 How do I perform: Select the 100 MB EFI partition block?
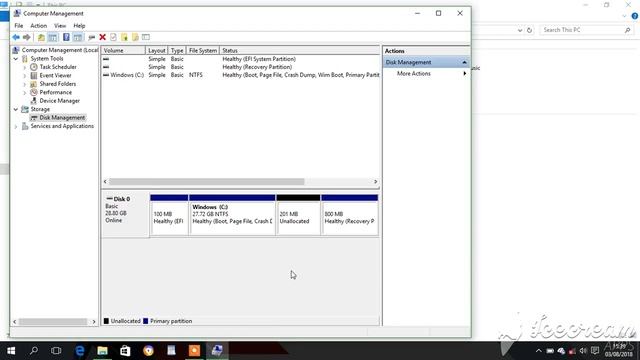(x=169, y=215)
